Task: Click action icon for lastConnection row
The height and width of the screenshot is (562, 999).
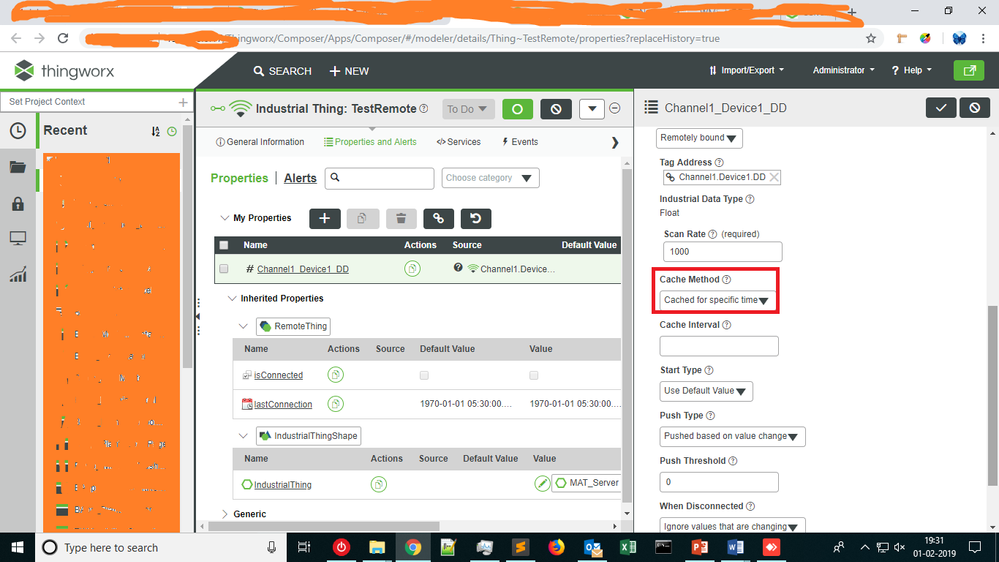Action: 336,403
